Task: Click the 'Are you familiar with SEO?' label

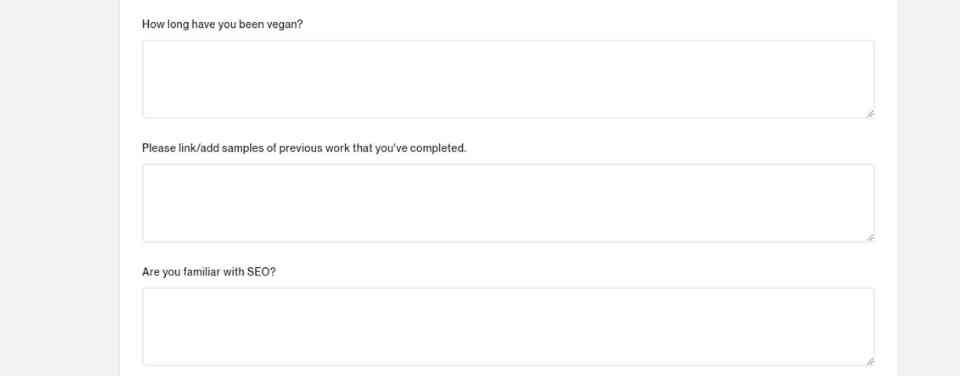Action: pyautogui.click(x=209, y=272)
